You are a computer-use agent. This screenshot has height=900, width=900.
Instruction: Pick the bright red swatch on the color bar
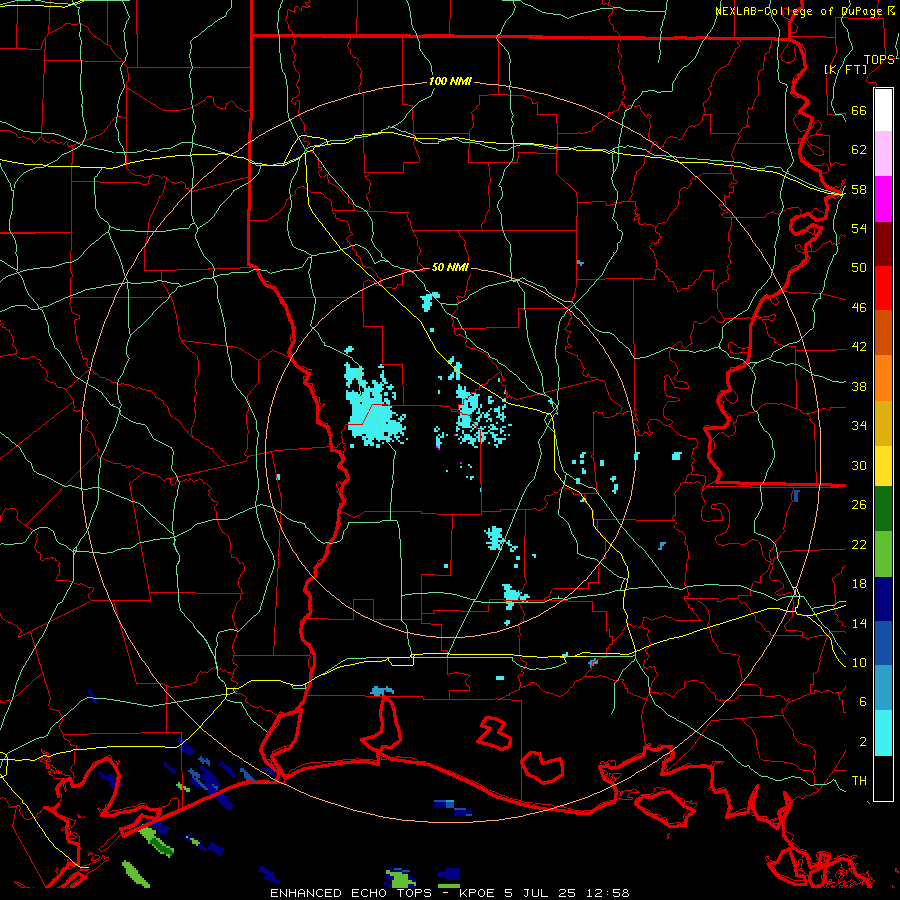[883, 288]
